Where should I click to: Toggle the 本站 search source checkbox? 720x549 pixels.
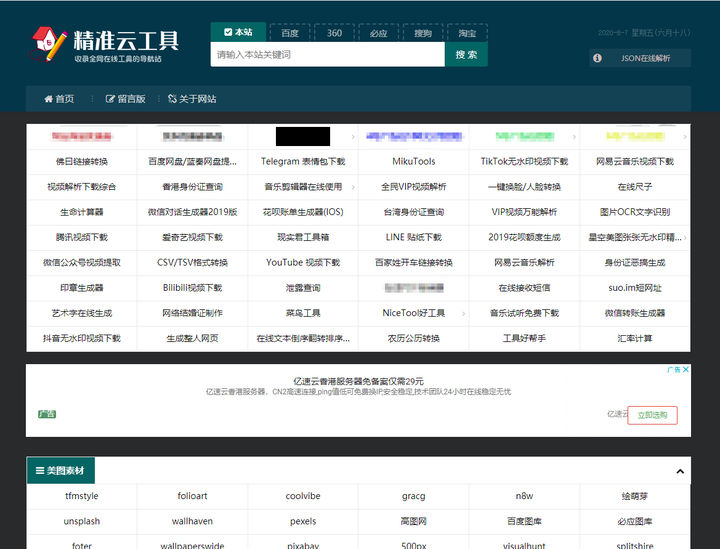228,32
